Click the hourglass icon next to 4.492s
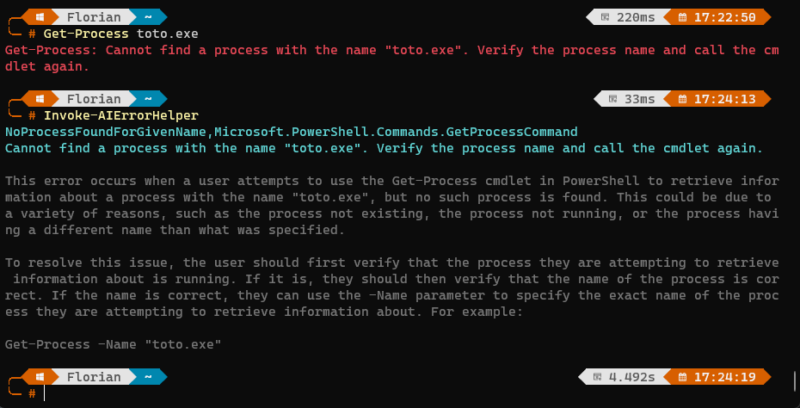The height and width of the screenshot is (408, 800). pos(596,377)
